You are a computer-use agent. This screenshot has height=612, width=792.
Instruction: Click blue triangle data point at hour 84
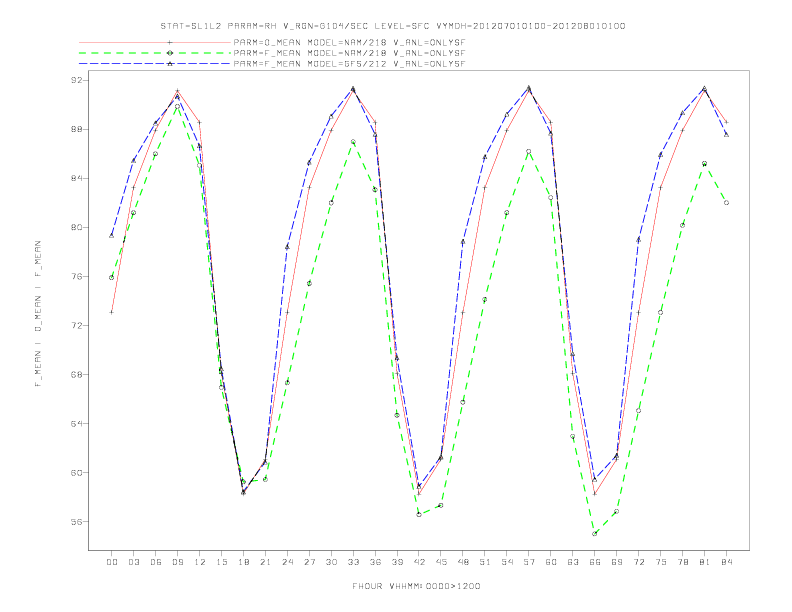click(x=726, y=135)
